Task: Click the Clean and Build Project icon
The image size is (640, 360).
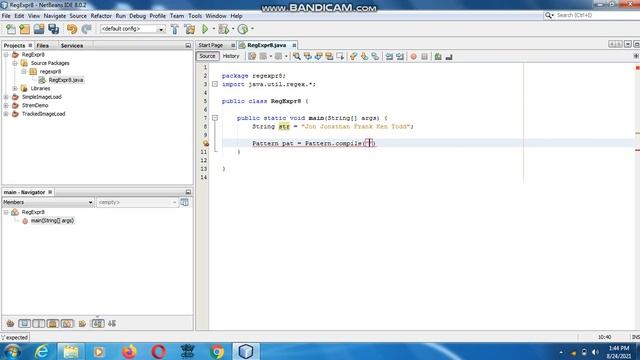Action: point(190,29)
